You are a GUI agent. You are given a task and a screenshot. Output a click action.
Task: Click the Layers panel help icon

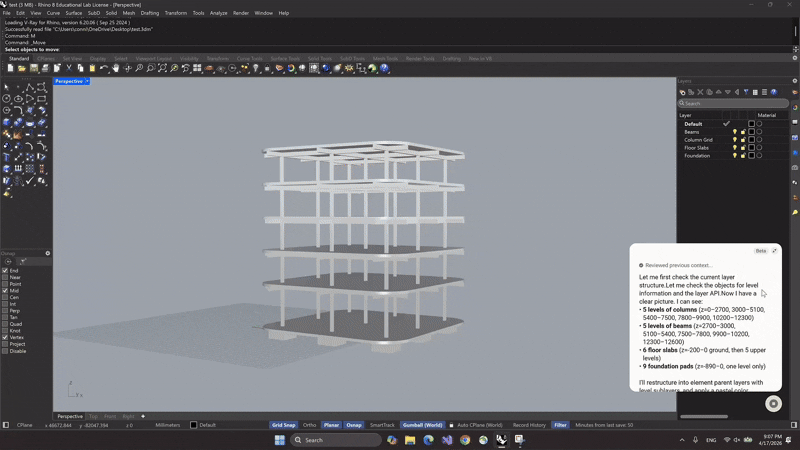tap(774, 92)
